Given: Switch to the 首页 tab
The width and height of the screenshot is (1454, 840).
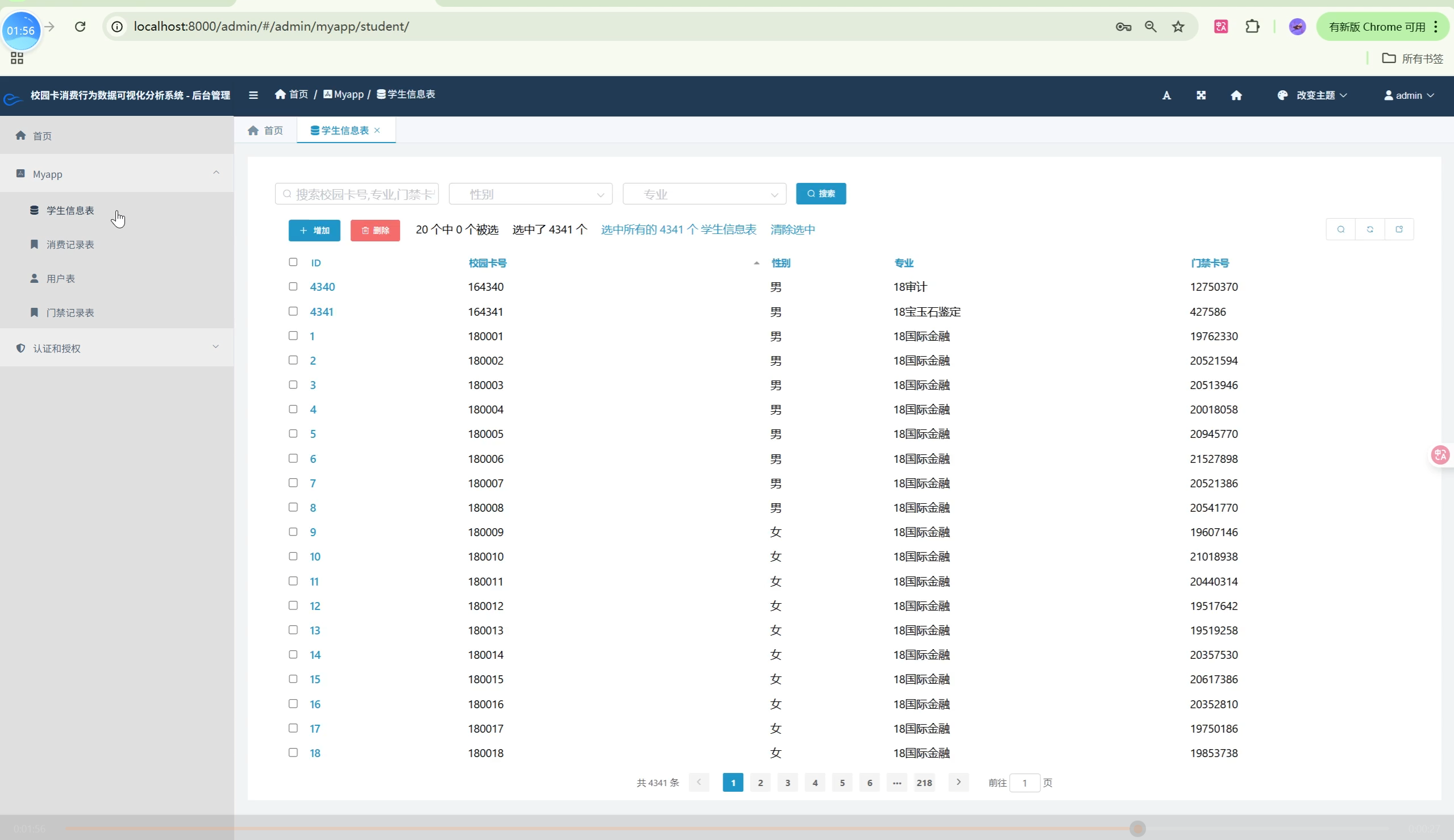Looking at the screenshot, I should (x=265, y=131).
